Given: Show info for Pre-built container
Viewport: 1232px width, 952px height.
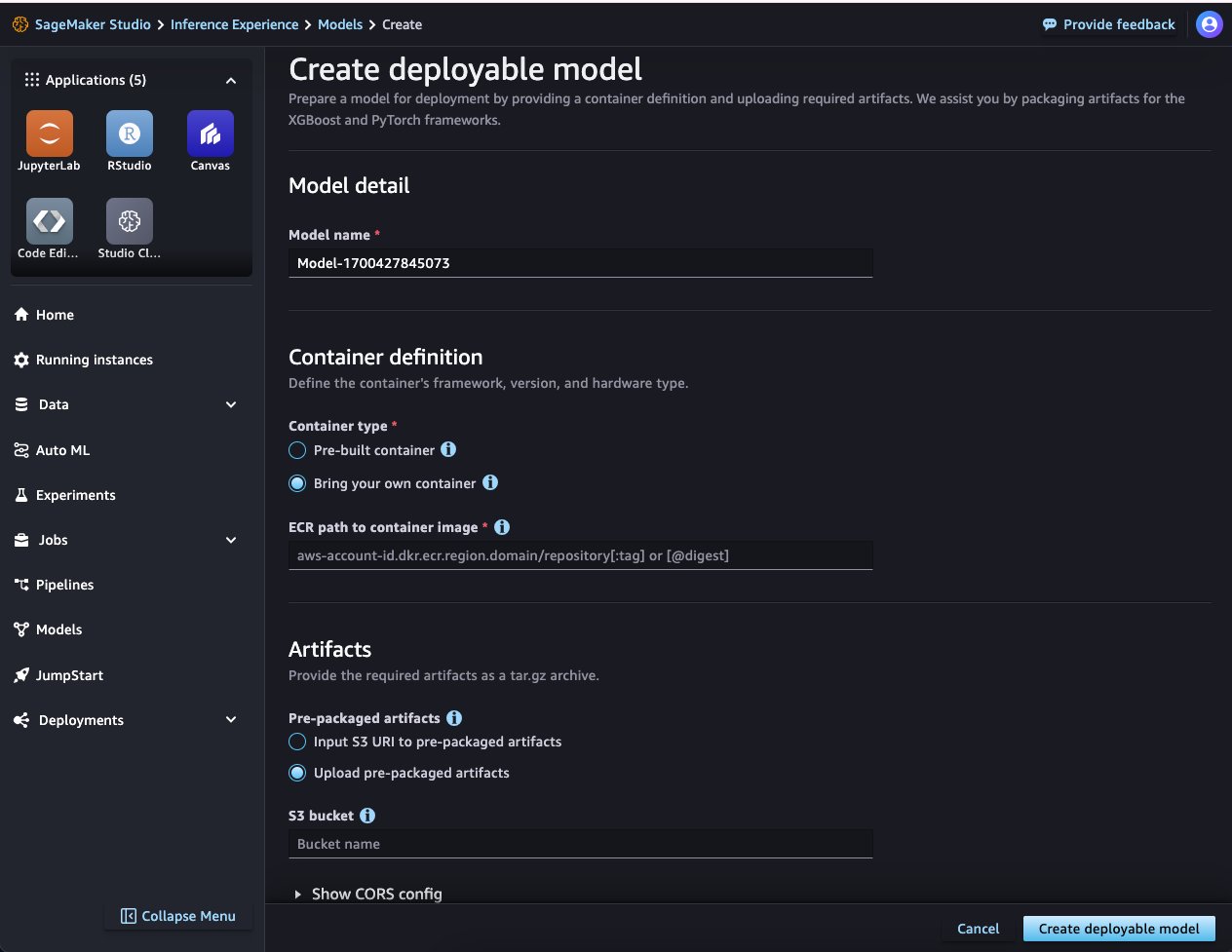Looking at the screenshot, I should [448, 449].
